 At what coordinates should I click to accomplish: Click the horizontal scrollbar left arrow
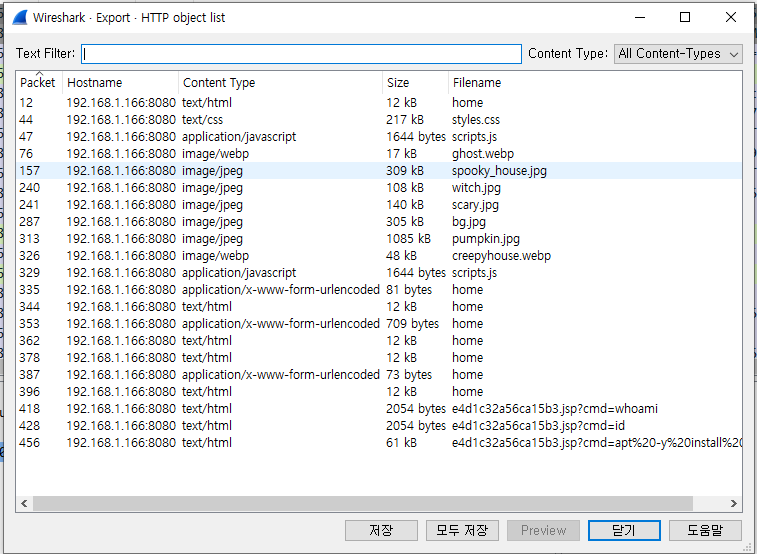24,503
